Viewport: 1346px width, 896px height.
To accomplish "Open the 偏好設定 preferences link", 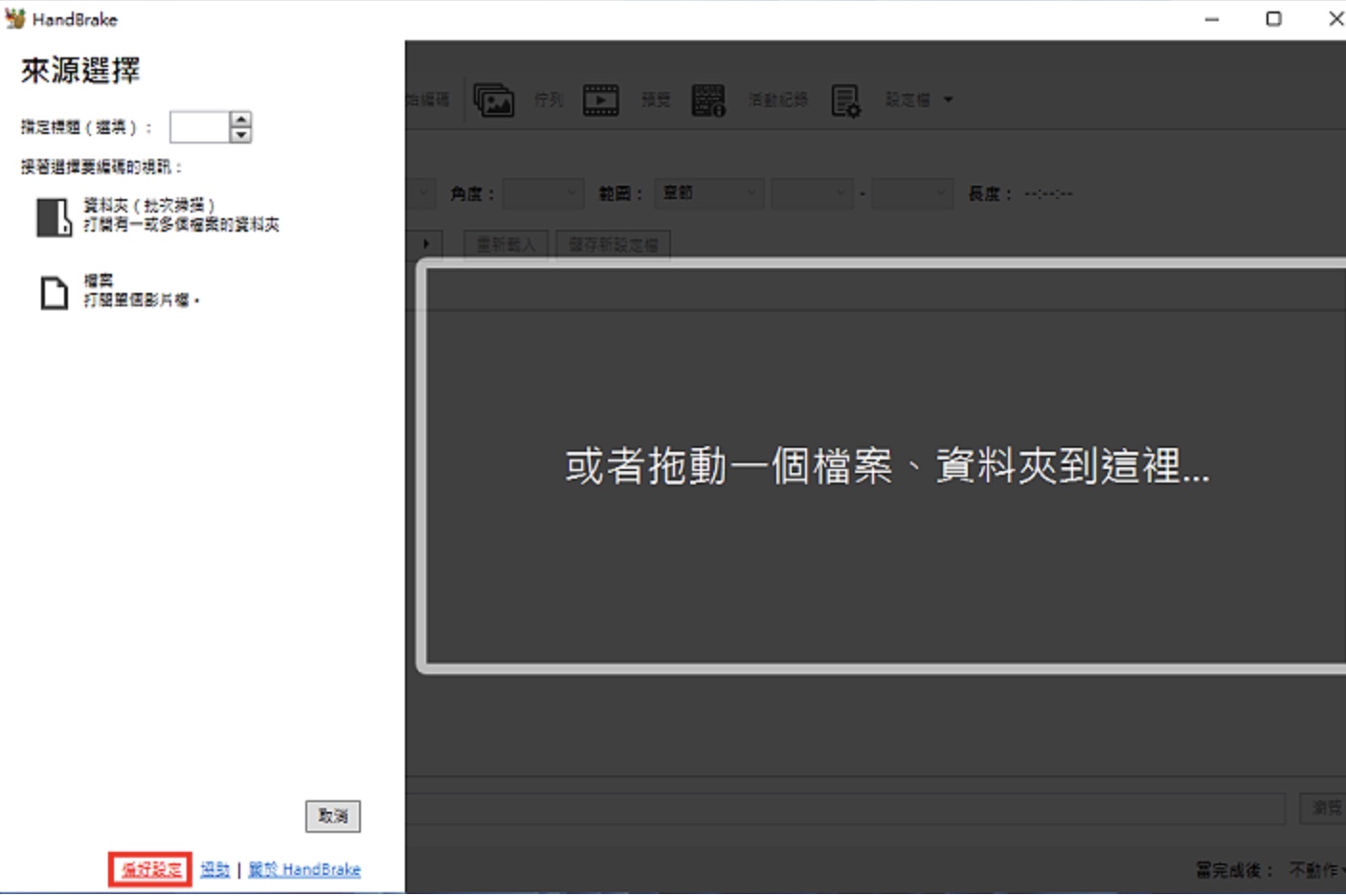I will pyautogui.click(x=151, y=869).
